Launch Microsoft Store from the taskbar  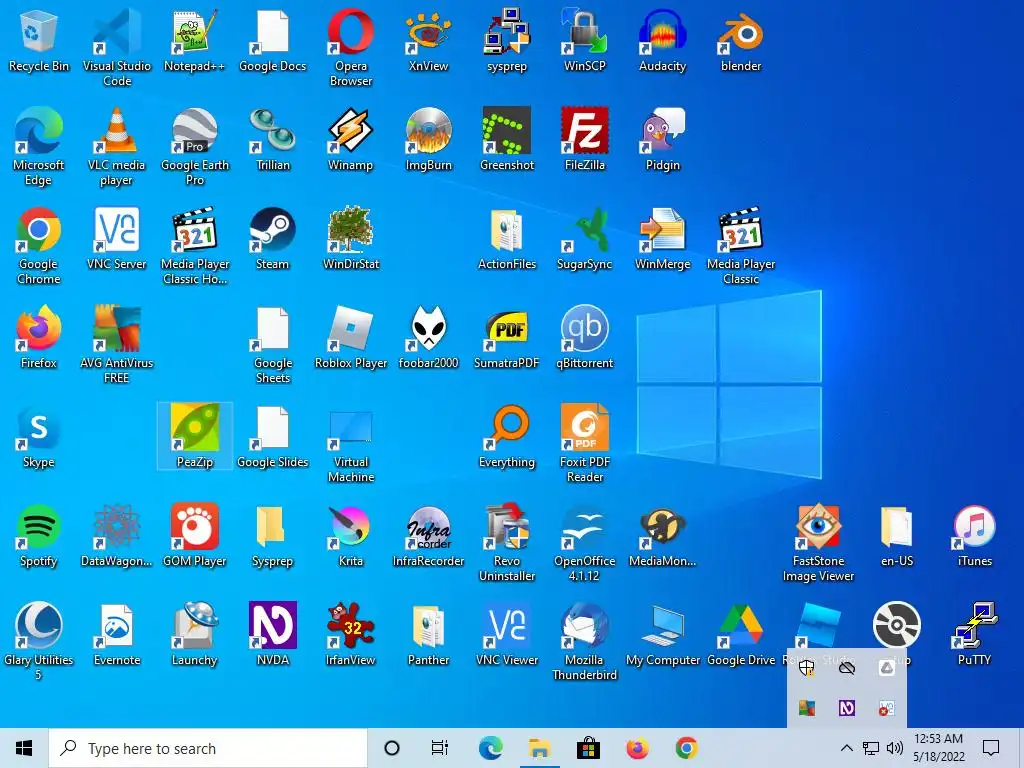coord(588,748)
